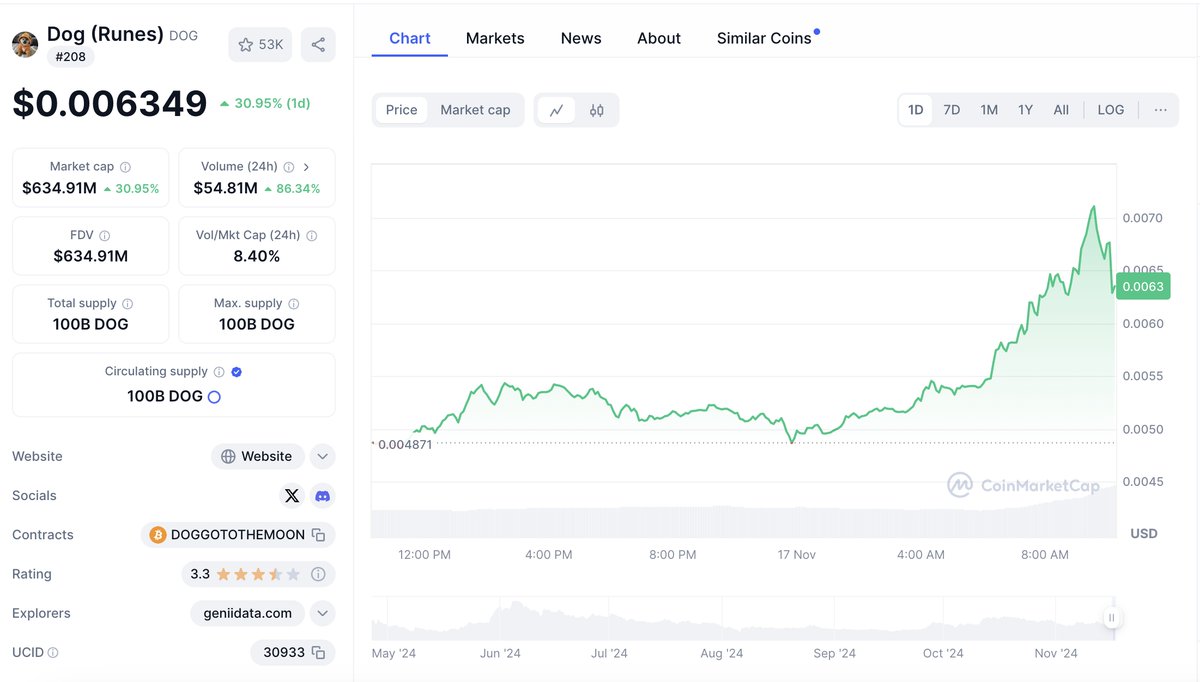Open the Rating info icon
The height and width of the screenshot is (682, 1200).
click(x=318, y=574)
